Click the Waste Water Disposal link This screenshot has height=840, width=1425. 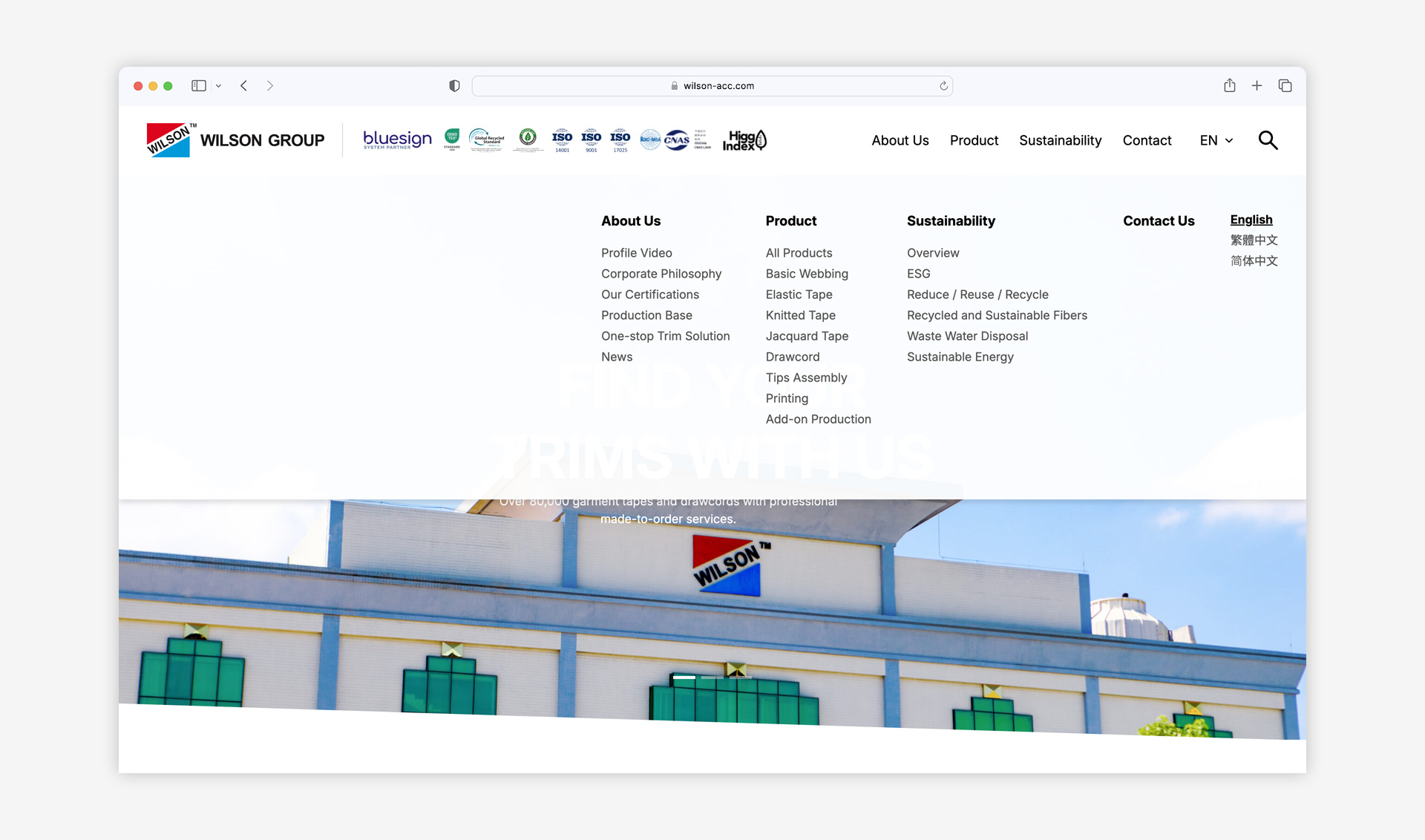pos(967,336)
